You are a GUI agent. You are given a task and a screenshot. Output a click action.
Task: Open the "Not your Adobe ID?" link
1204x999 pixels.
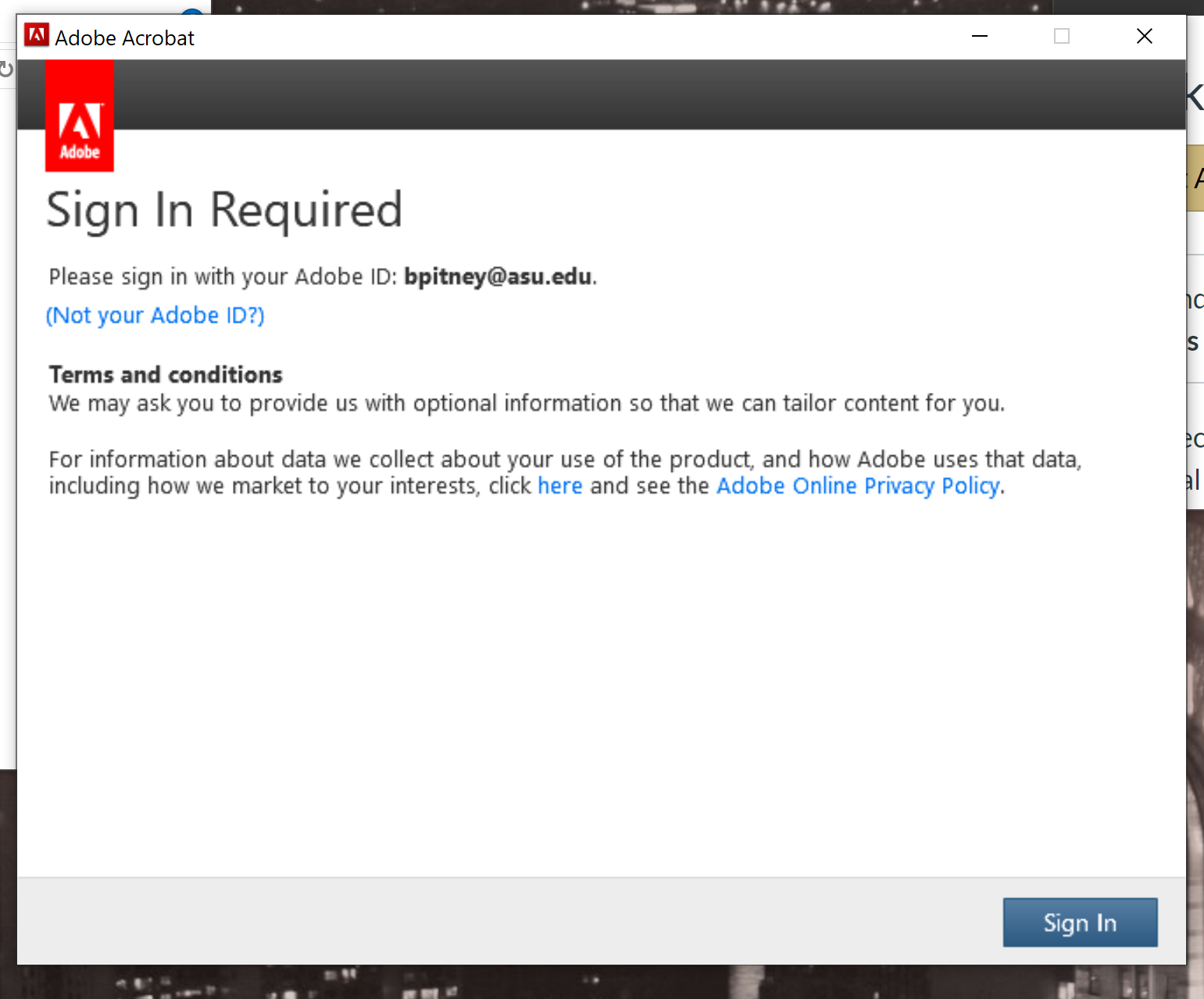pyautogui.click(x=155, y=316)
